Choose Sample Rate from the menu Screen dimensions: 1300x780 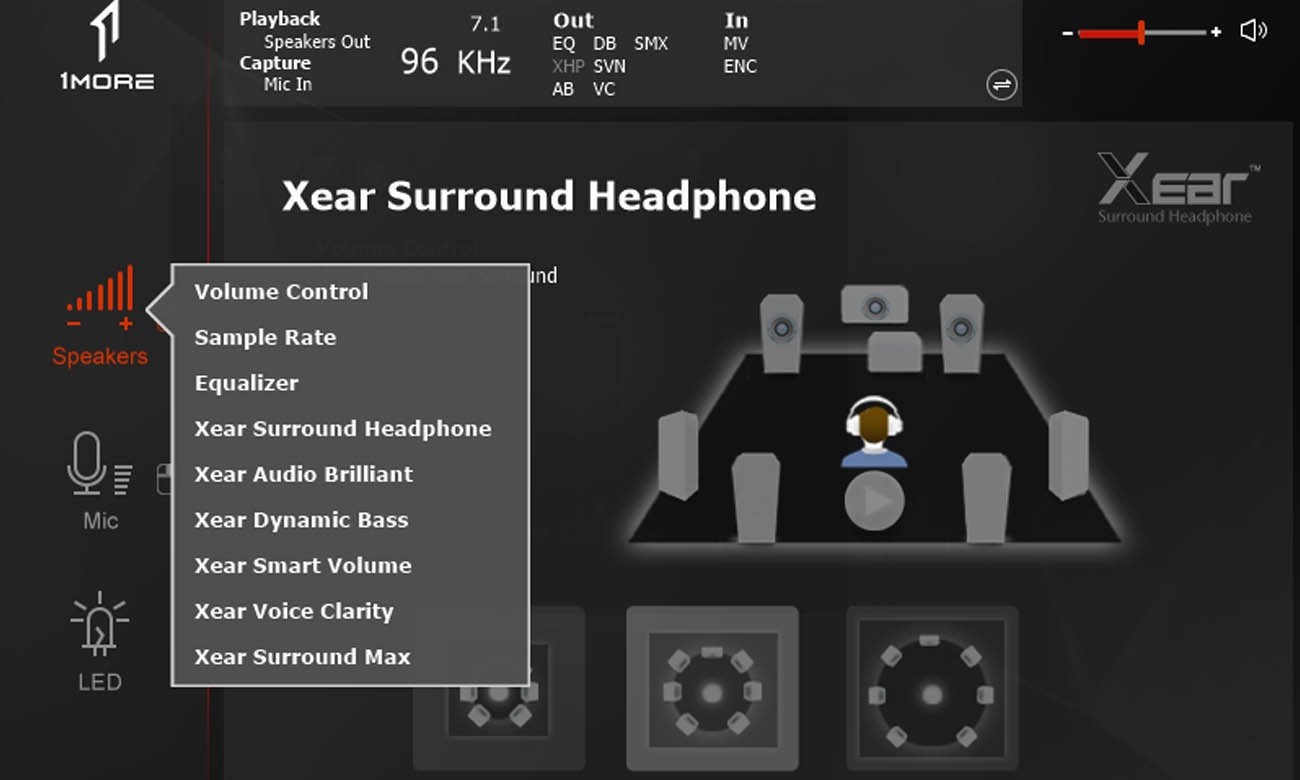[265, 338]
